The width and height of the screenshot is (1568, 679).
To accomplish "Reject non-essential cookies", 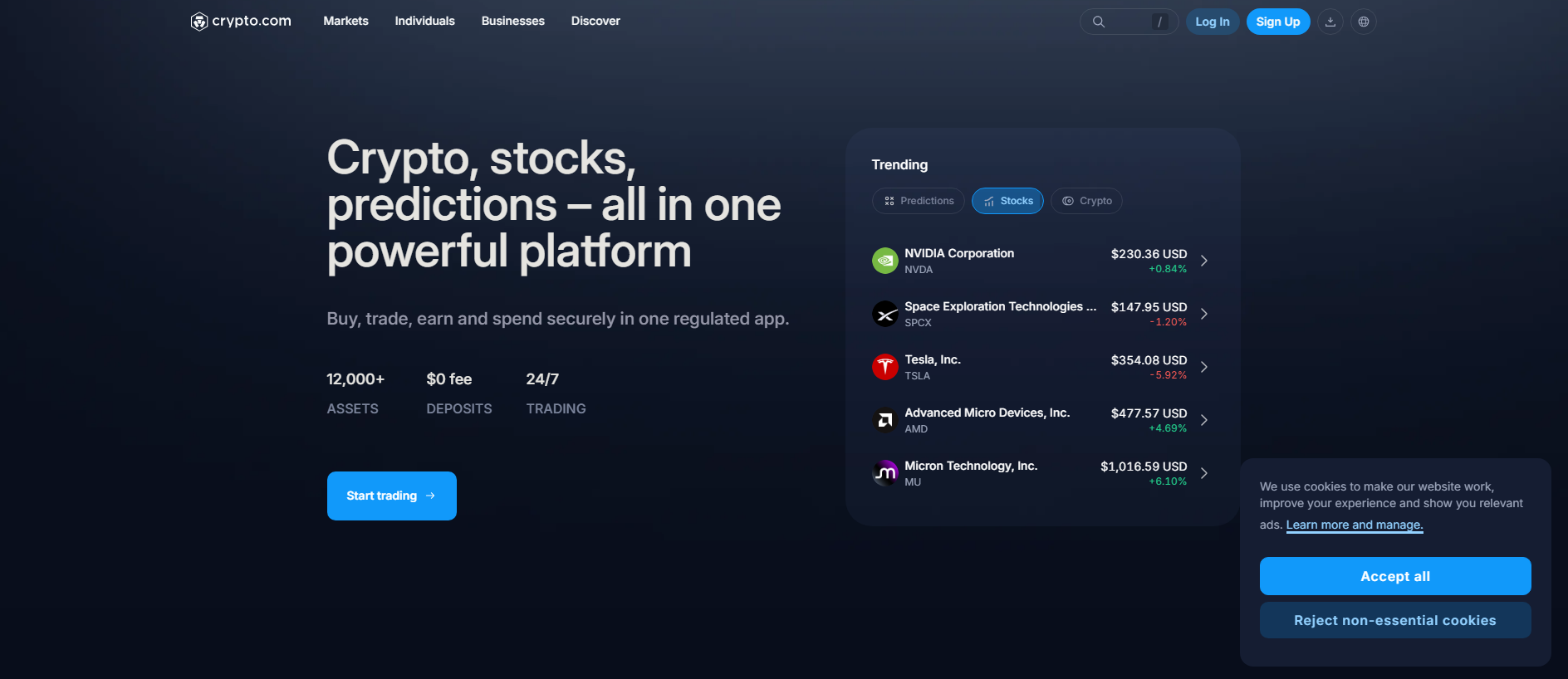I will 1395,620.
